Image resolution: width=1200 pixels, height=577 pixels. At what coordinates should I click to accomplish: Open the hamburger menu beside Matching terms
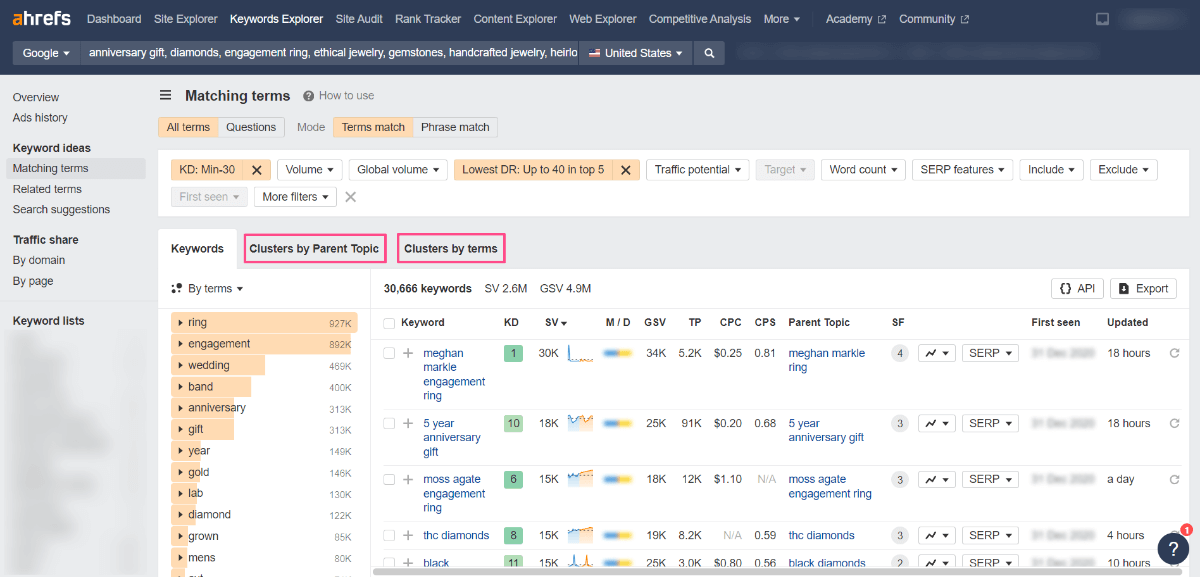coord(166,96)
